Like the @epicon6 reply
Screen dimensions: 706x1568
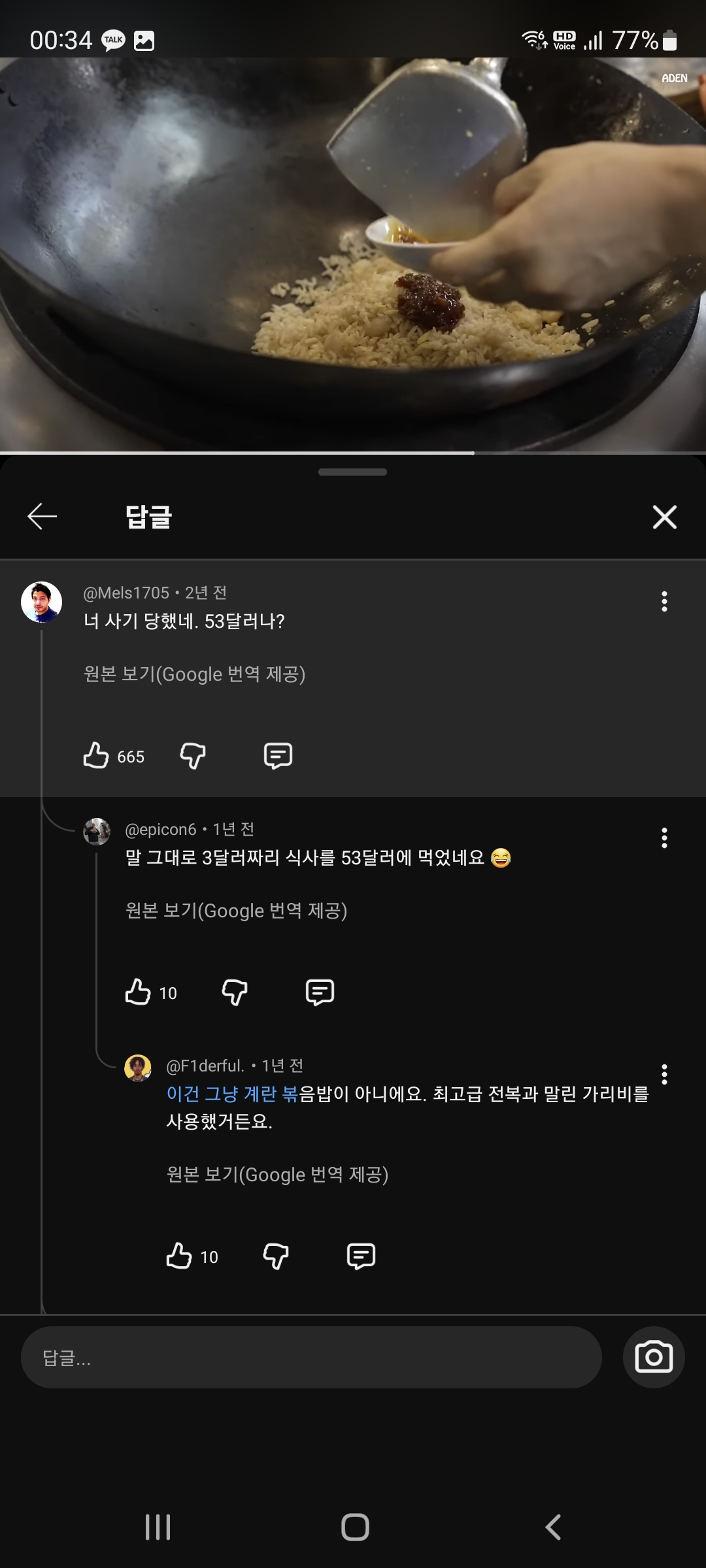138,992
